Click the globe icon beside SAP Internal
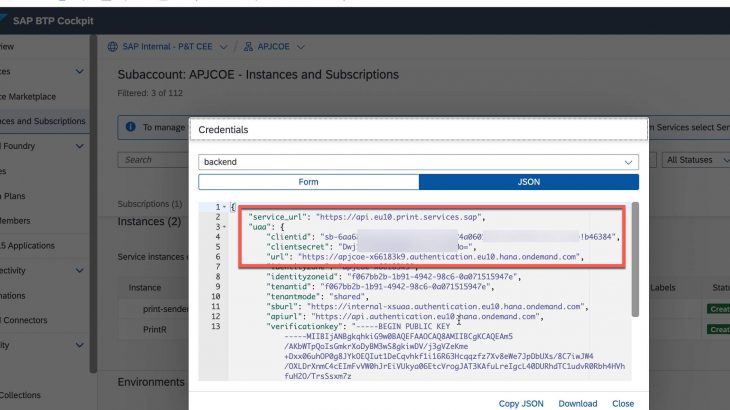The width and height of the screenshot is (730, 410). (x=113, y=47)
